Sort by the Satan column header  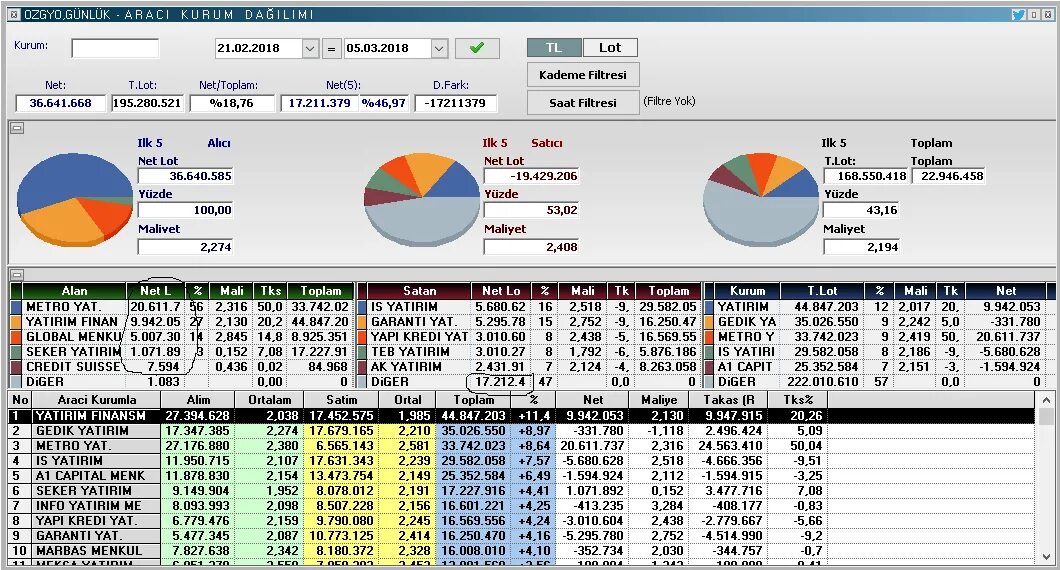click(x=419, y=291)
